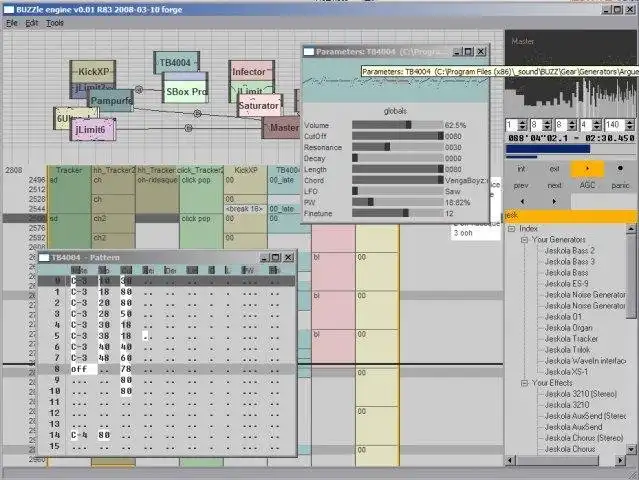This screenshot has width=639, height=480.
Task: Select Jeskola Chorus (Stereo) effect
Action: (584, 438)
